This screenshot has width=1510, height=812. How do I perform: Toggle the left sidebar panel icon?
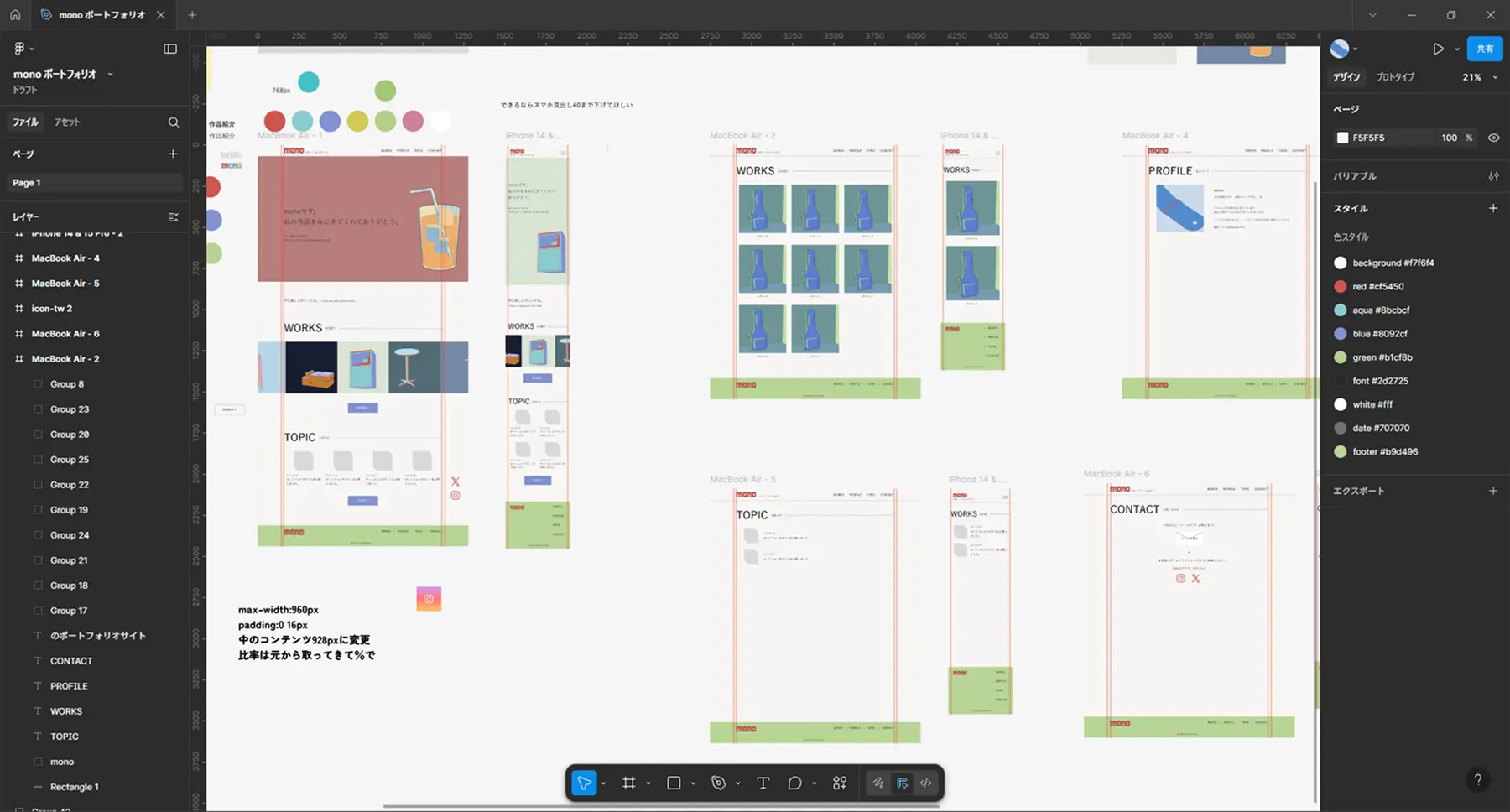pyautogui.click(x=170, y=49)
